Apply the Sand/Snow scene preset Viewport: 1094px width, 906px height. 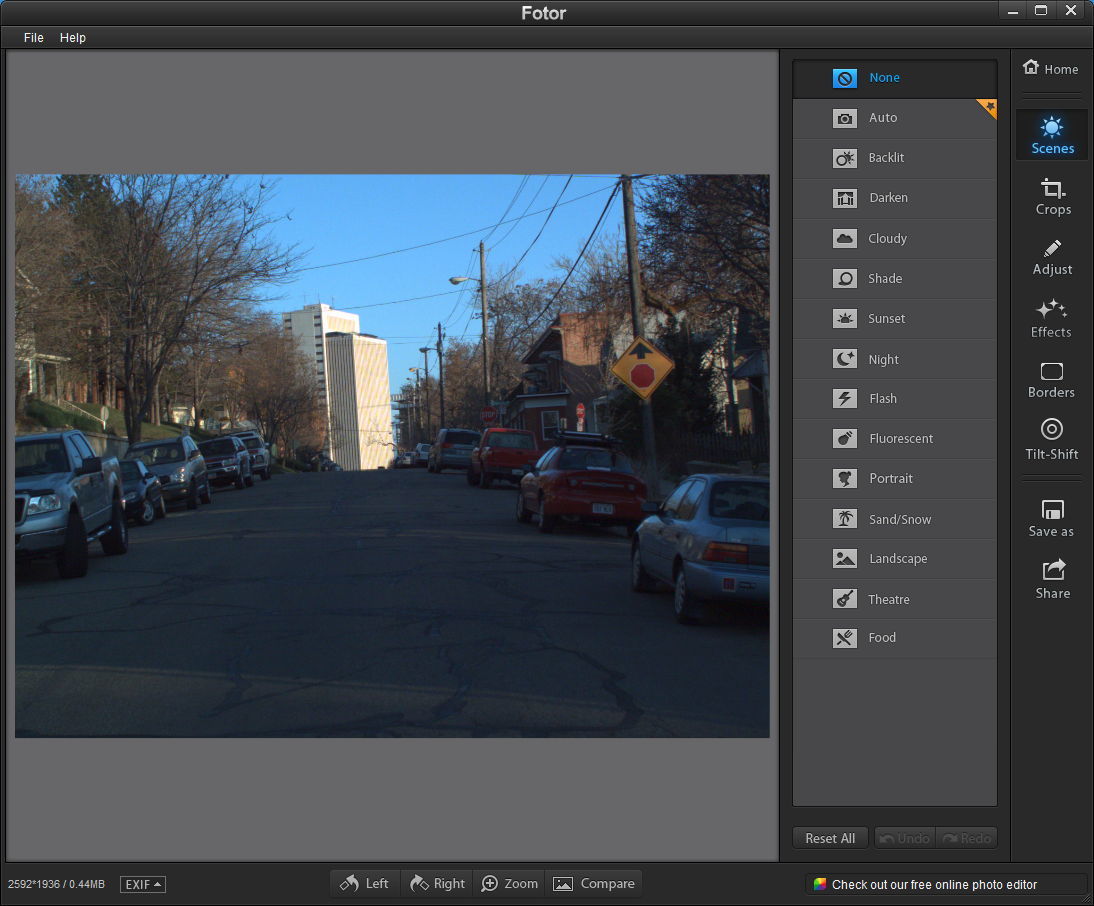(894, 519)
